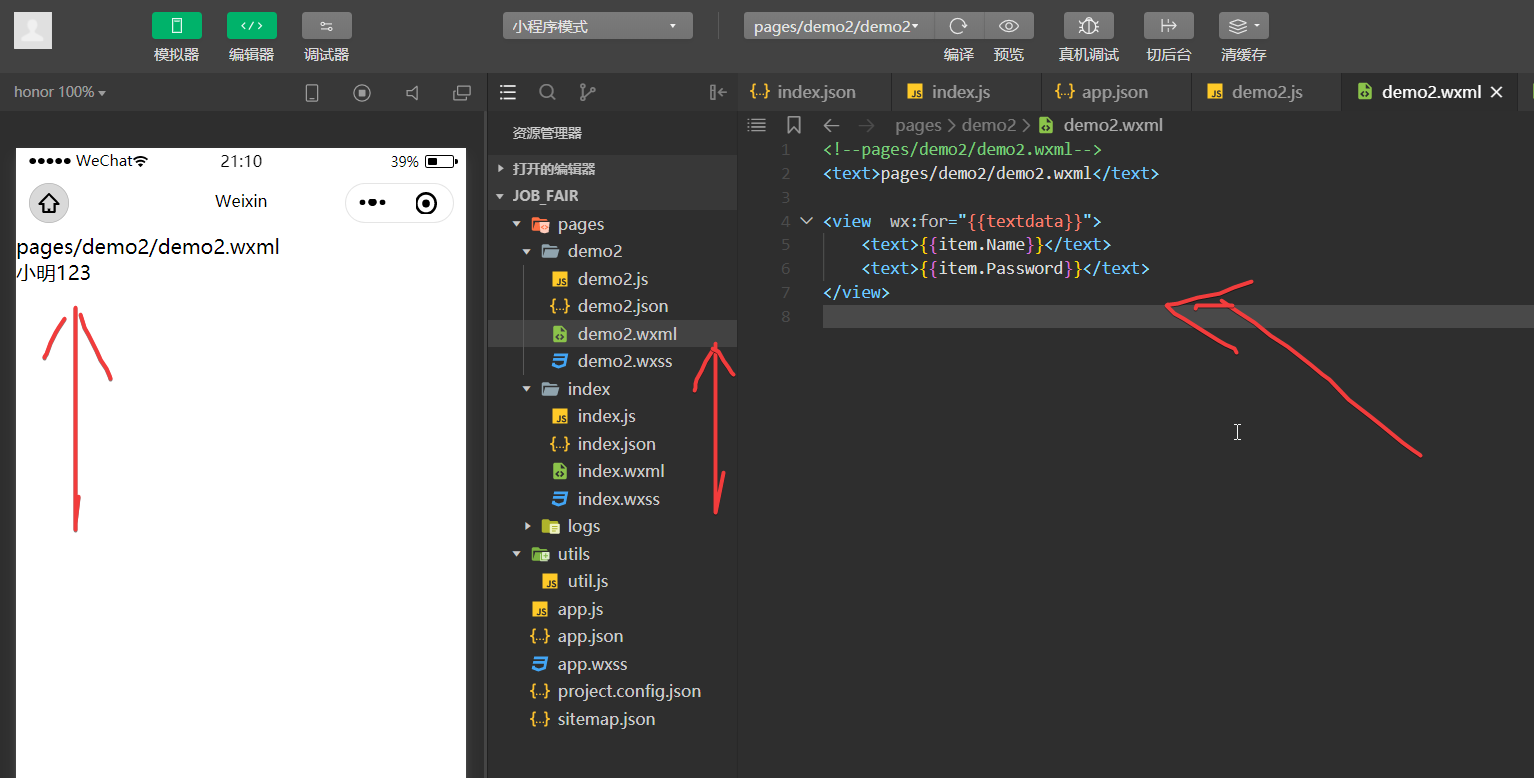The image size is (1534, 778).
Task: Open the source control branch icon
Action: (x=587, y=92)
